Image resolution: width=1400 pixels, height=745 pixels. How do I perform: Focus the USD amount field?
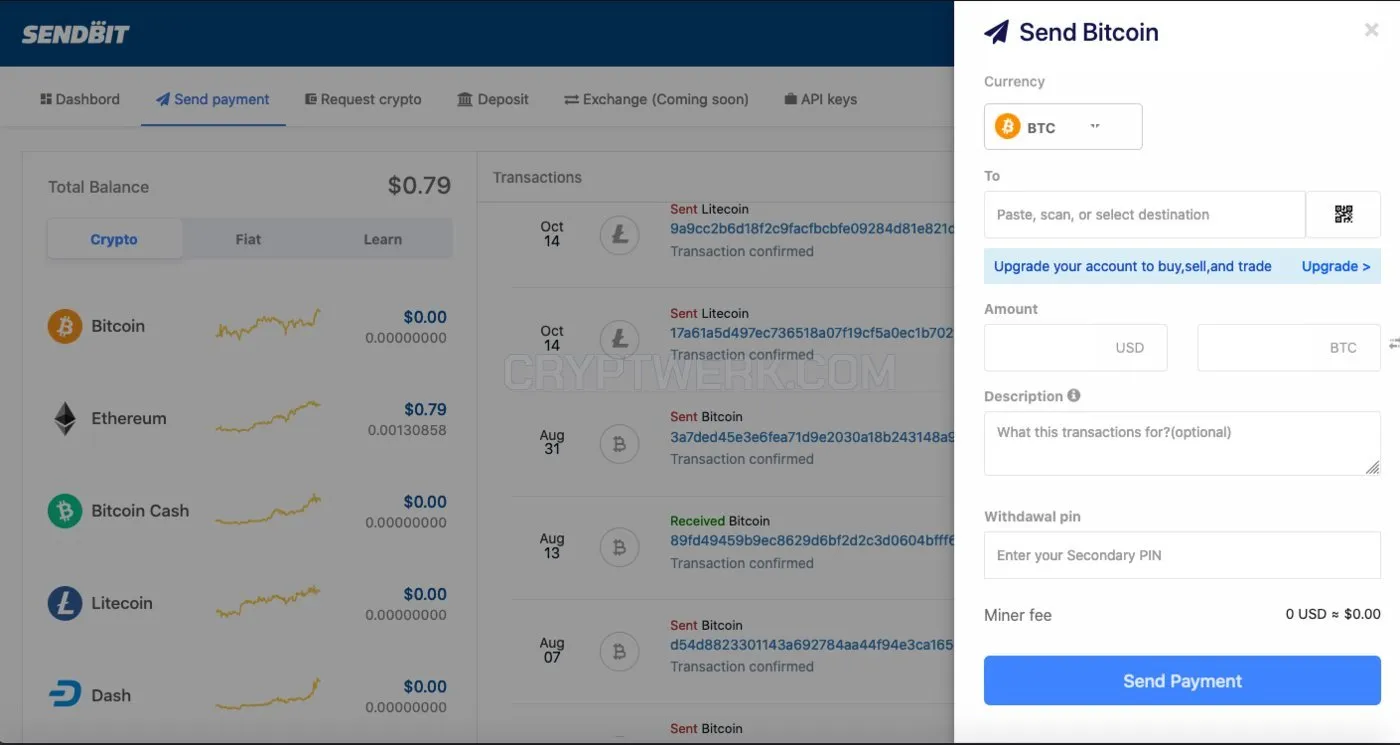(1076, 347)
